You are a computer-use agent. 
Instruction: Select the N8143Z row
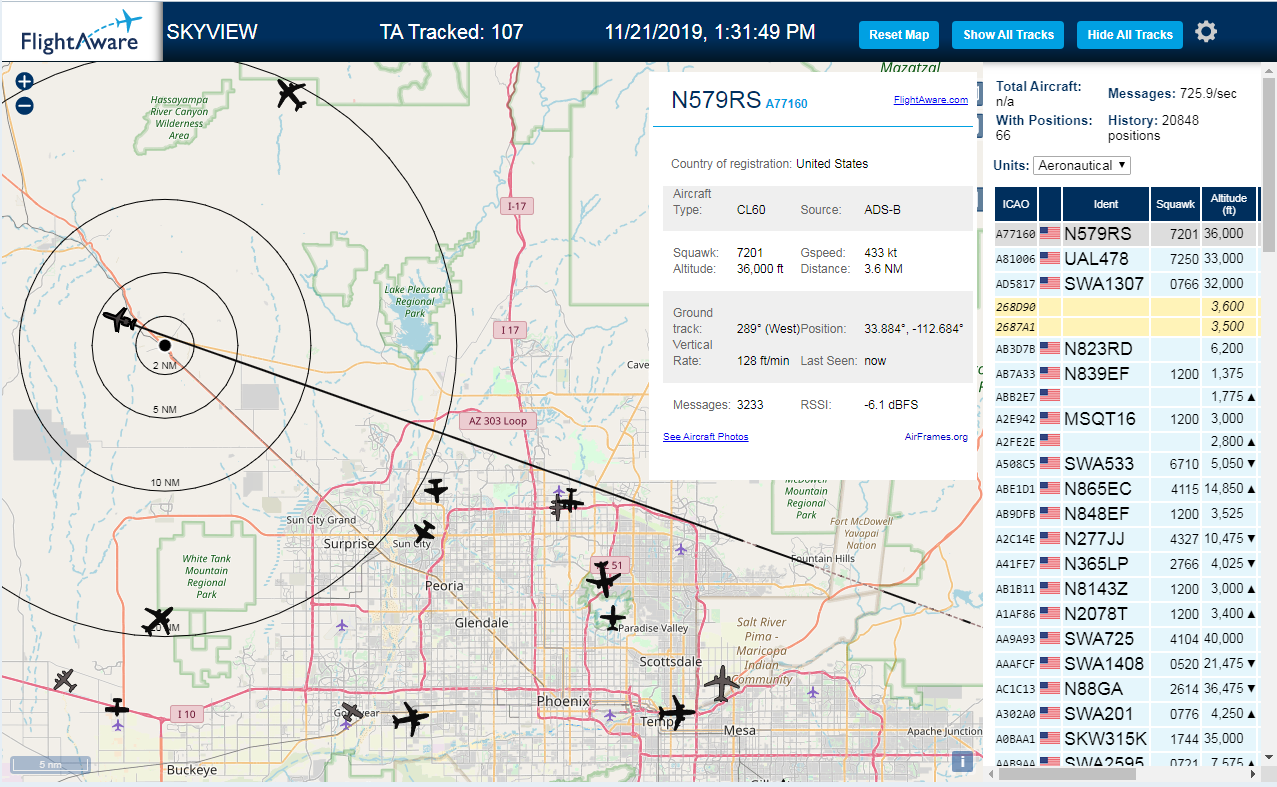pos(1126,588)
